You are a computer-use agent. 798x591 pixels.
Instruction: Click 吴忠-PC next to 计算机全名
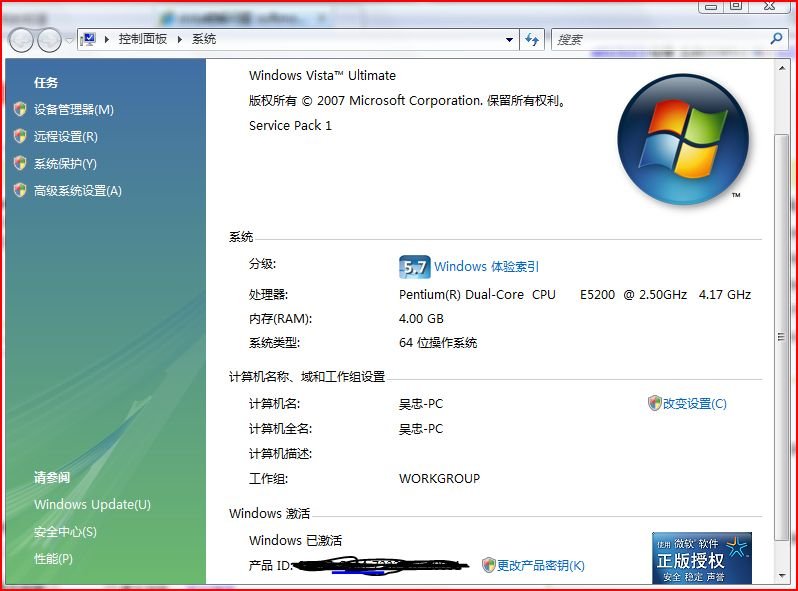421,429
